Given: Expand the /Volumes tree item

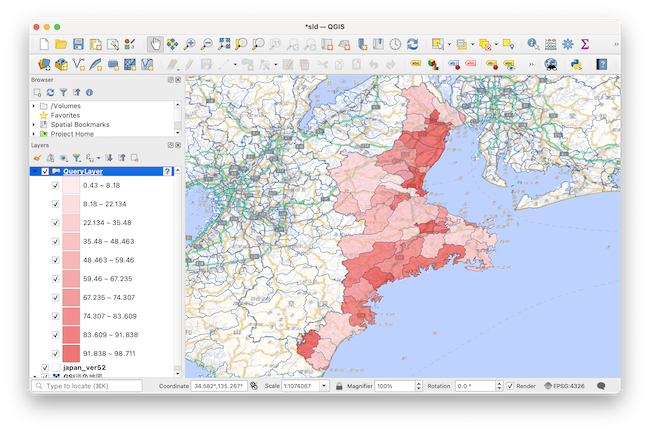Looking at the screenshot, I should click(34, 106).
